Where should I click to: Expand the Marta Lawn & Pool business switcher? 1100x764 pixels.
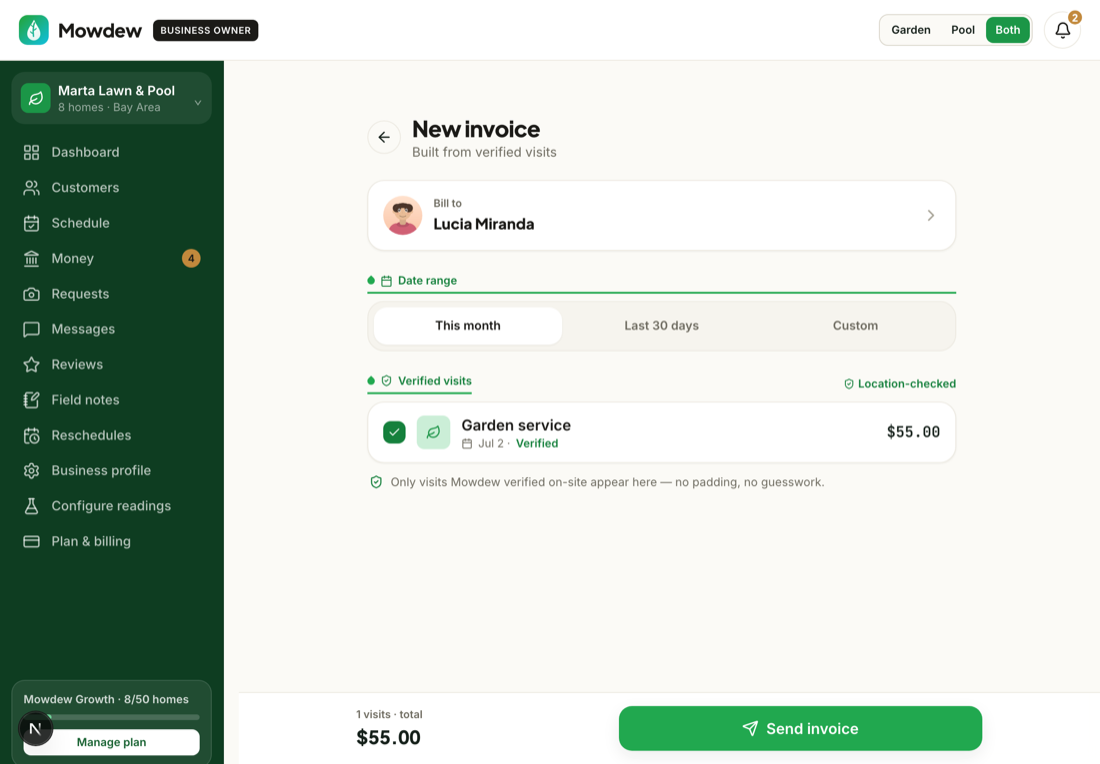point(112,98)
